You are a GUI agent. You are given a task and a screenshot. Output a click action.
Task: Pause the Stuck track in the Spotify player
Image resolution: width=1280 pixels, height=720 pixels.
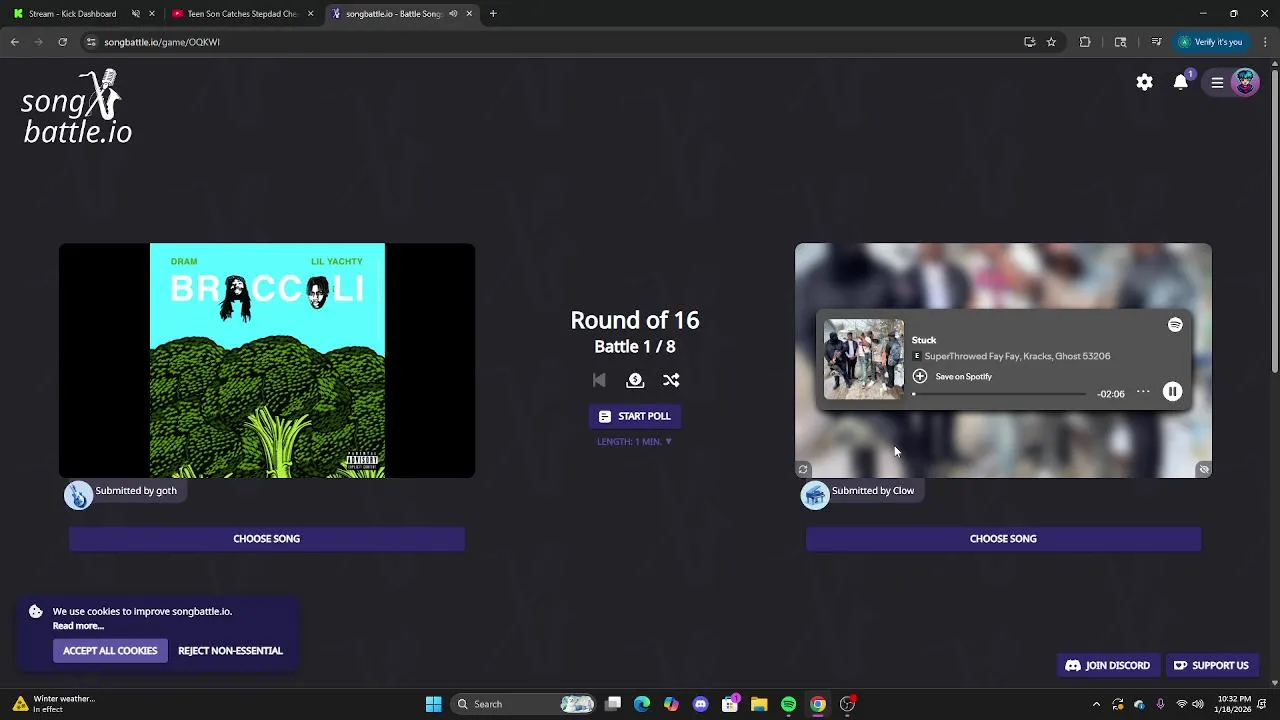click(1172, 392)
